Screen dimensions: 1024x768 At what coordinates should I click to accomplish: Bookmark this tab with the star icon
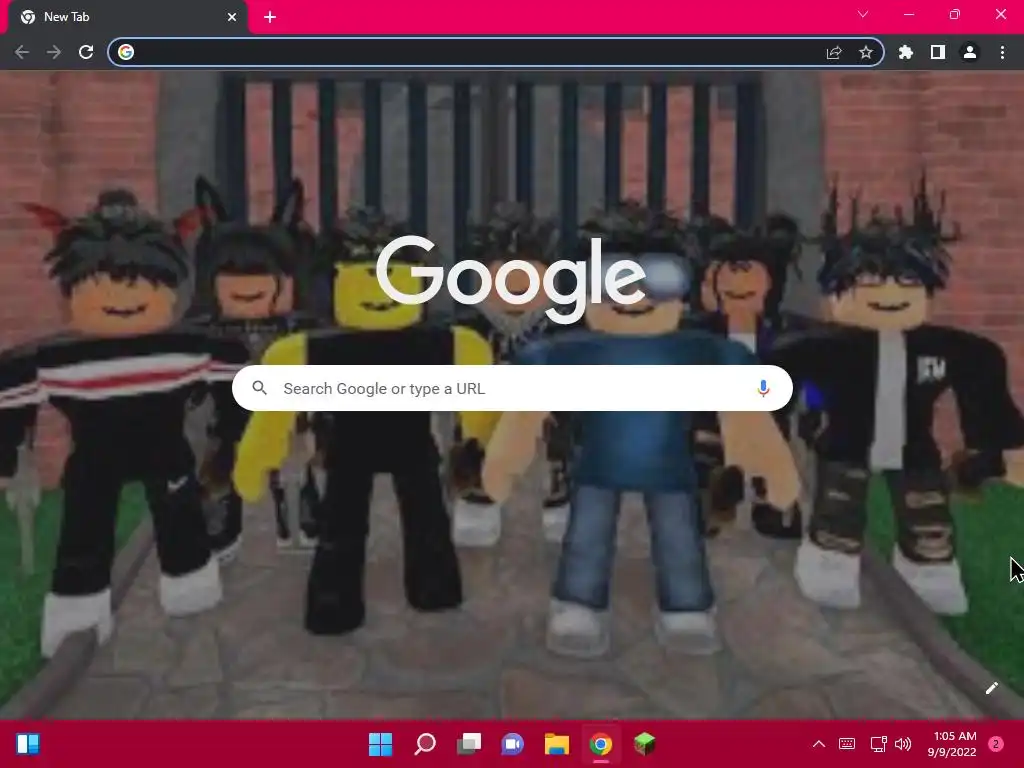tap(866, 52)
